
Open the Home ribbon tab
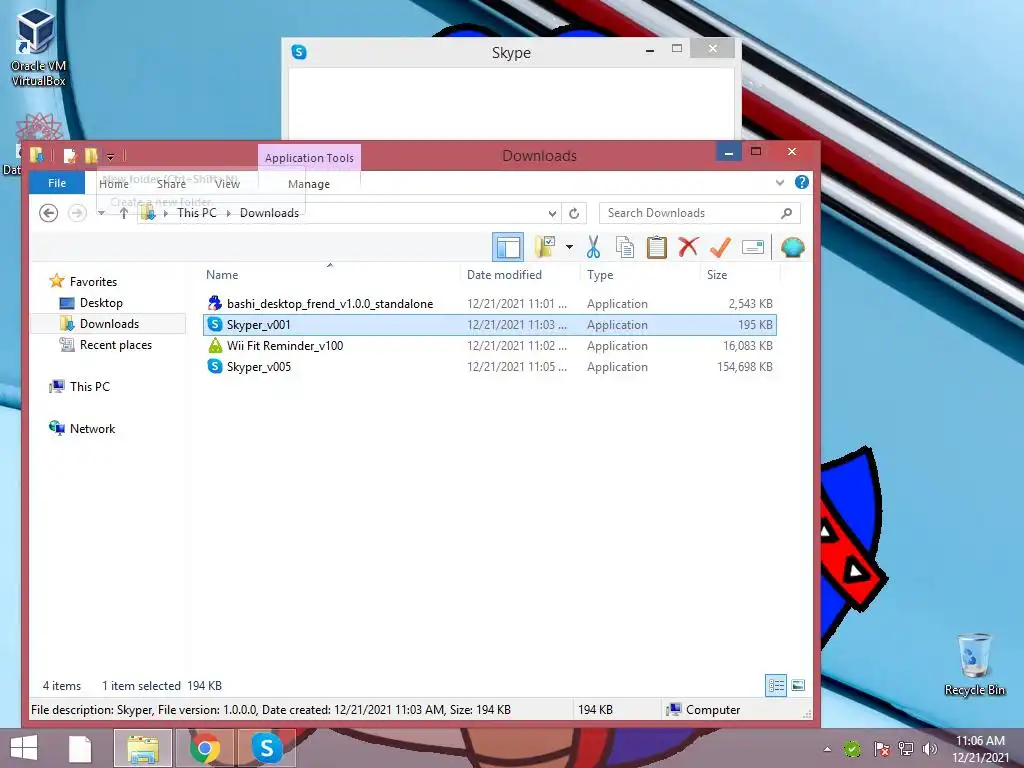pyautogui.click(x=114, y=184)
